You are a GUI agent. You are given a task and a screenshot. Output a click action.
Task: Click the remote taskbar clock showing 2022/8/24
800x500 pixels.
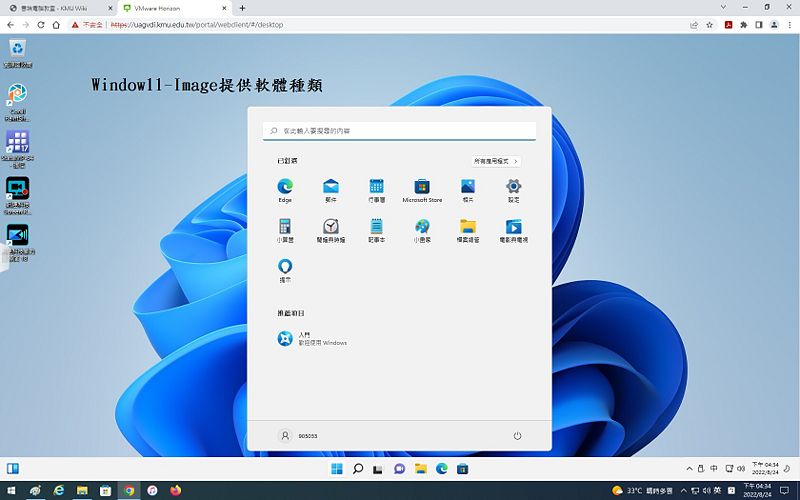coord(765,468)
